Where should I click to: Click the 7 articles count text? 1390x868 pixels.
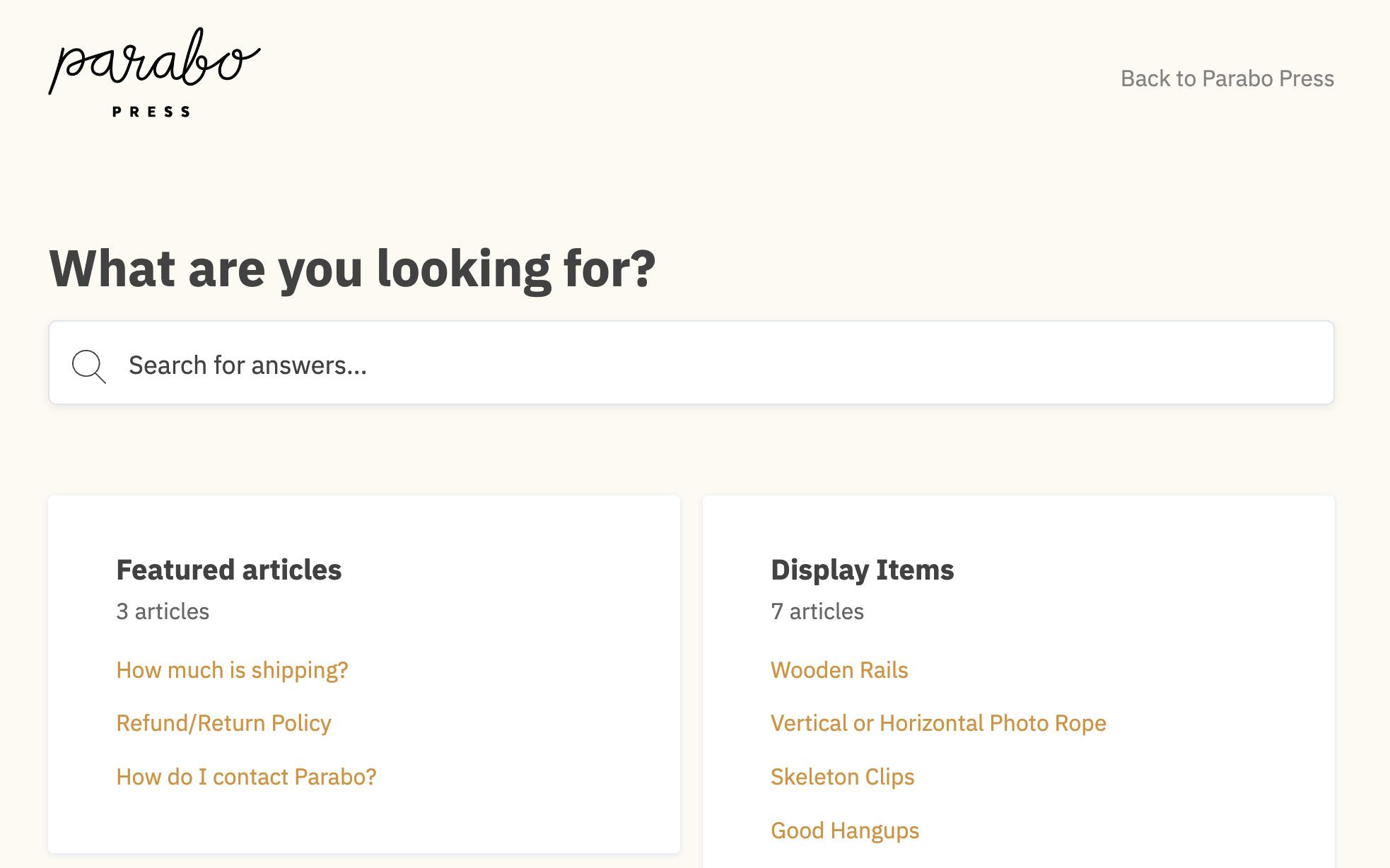point(817,611)
